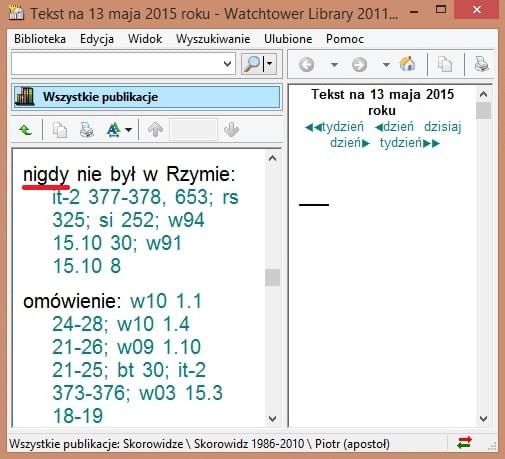Open the Wyszukiwanie menu

(213, 39)
